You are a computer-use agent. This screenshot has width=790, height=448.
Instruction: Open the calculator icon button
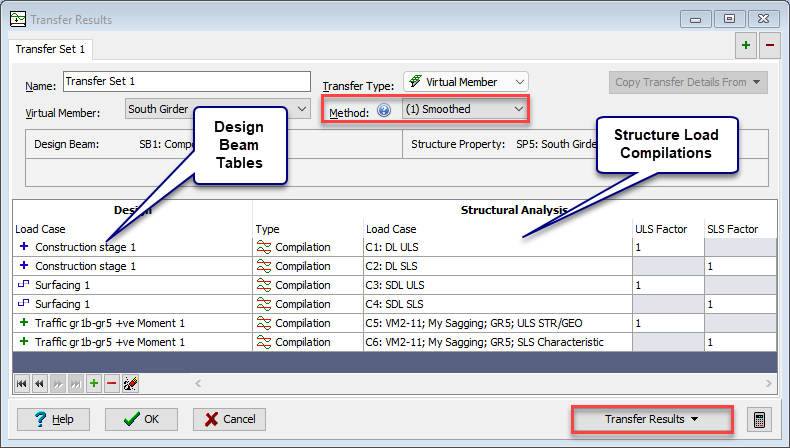pos(759,419)
